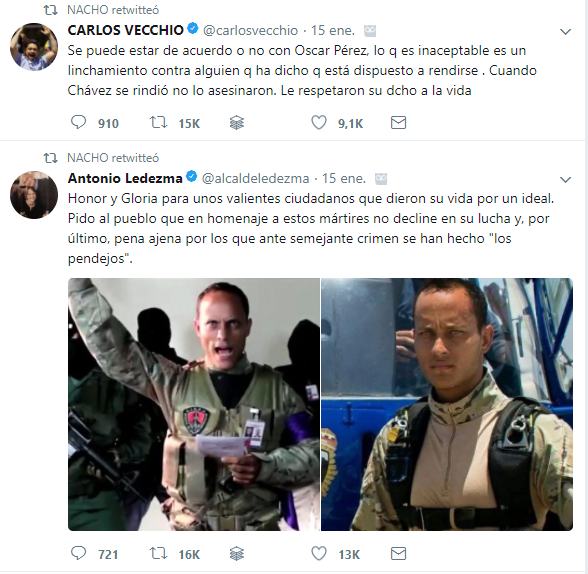This screenshot has width=588, height=574.
Task: Open options chevron on Vecchio's tweet
Action: click(565, 32)
